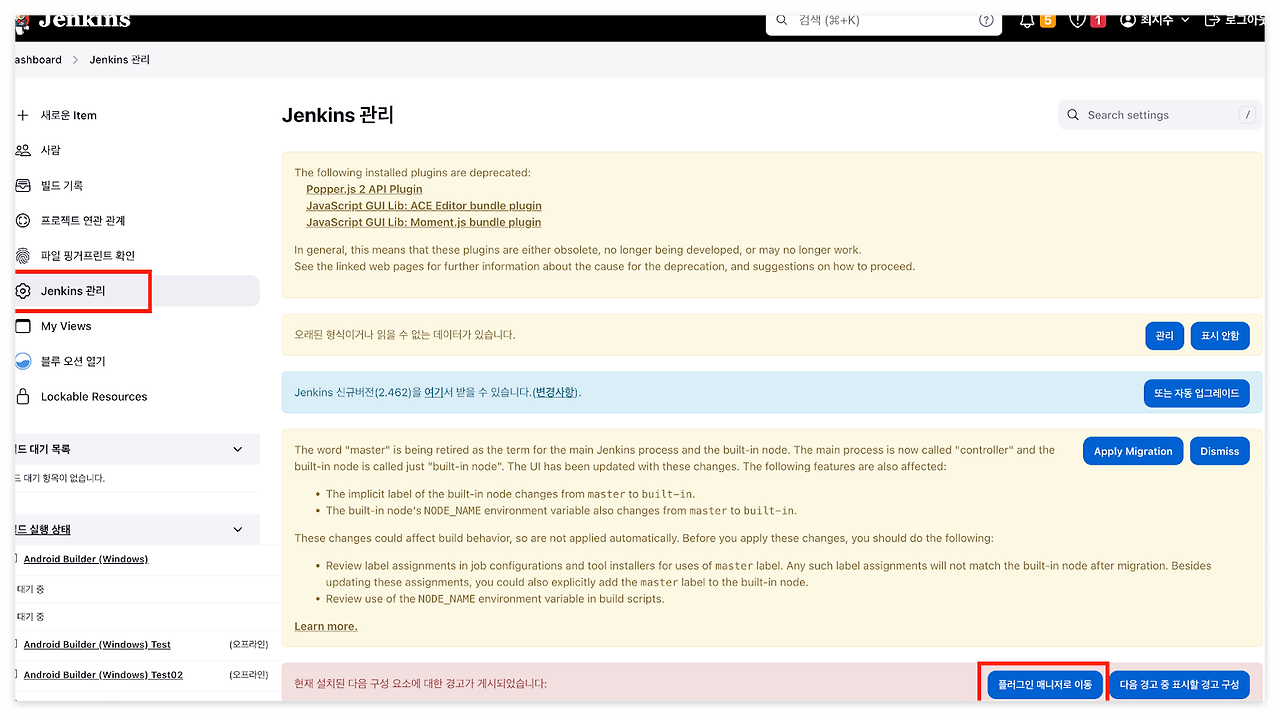Open the search help question-mark icon

(987, 20)
